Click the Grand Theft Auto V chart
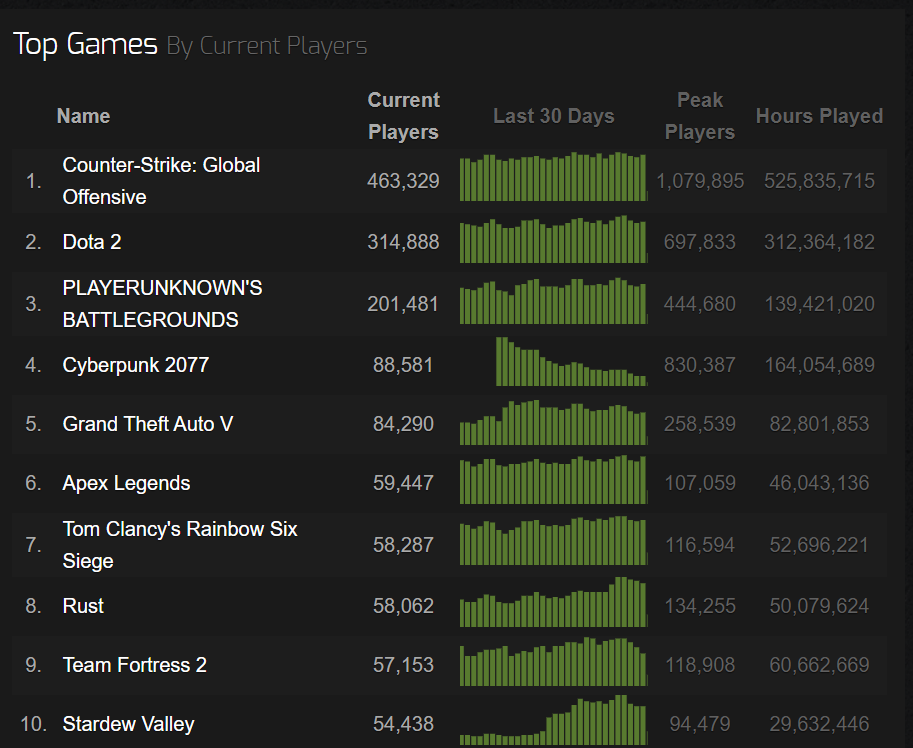This screenshot has height=748, width=913. 553,423
